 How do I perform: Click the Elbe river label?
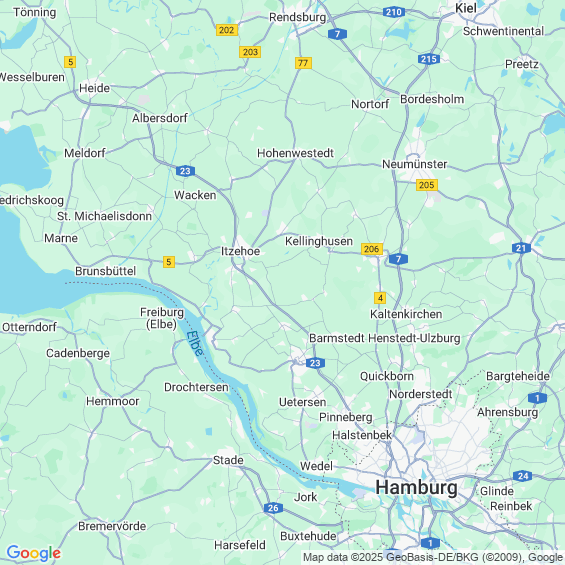tap(195, 343)
